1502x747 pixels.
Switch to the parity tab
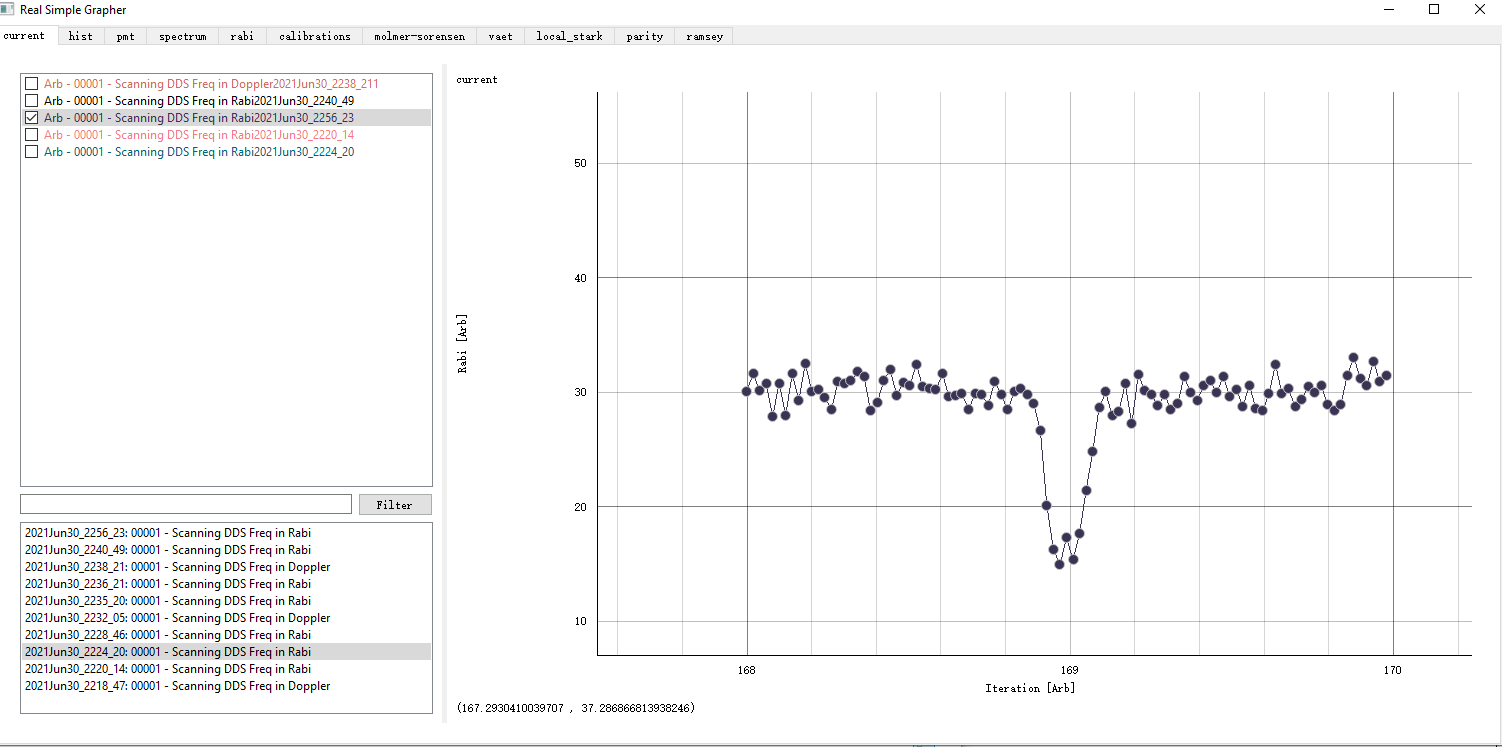click(644, 36)
